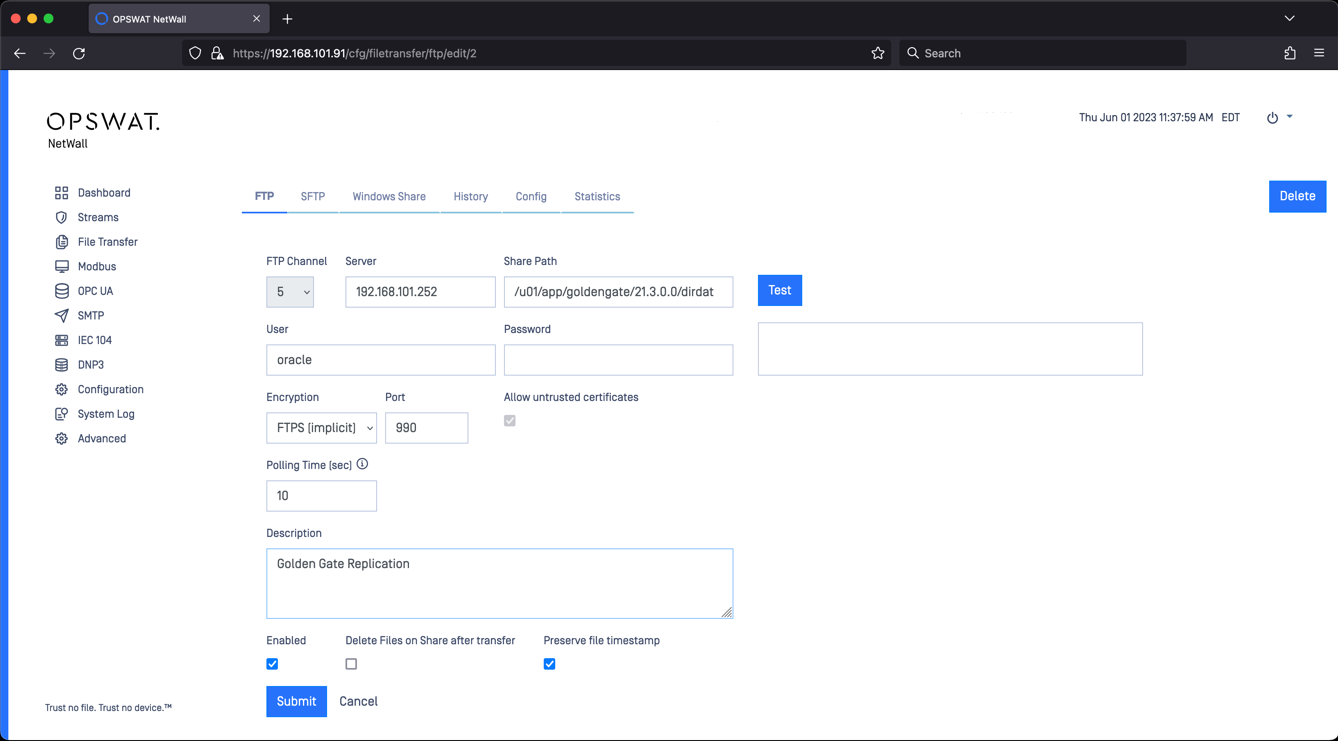Viewport: 1338px width, 741px height.
Task: Open a new browser tab
Action: tap(287, 19)
